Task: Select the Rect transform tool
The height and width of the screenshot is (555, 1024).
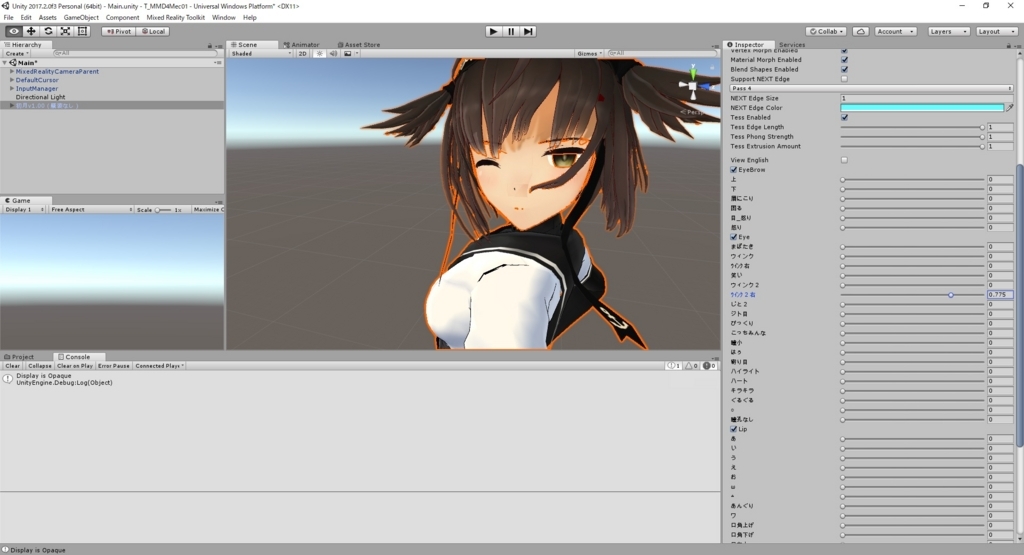Action: pos(82,31)
